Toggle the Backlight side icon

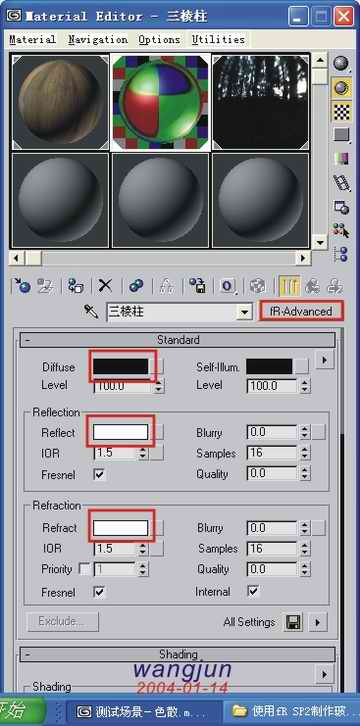pyautogui.click(x=341, y=88)
